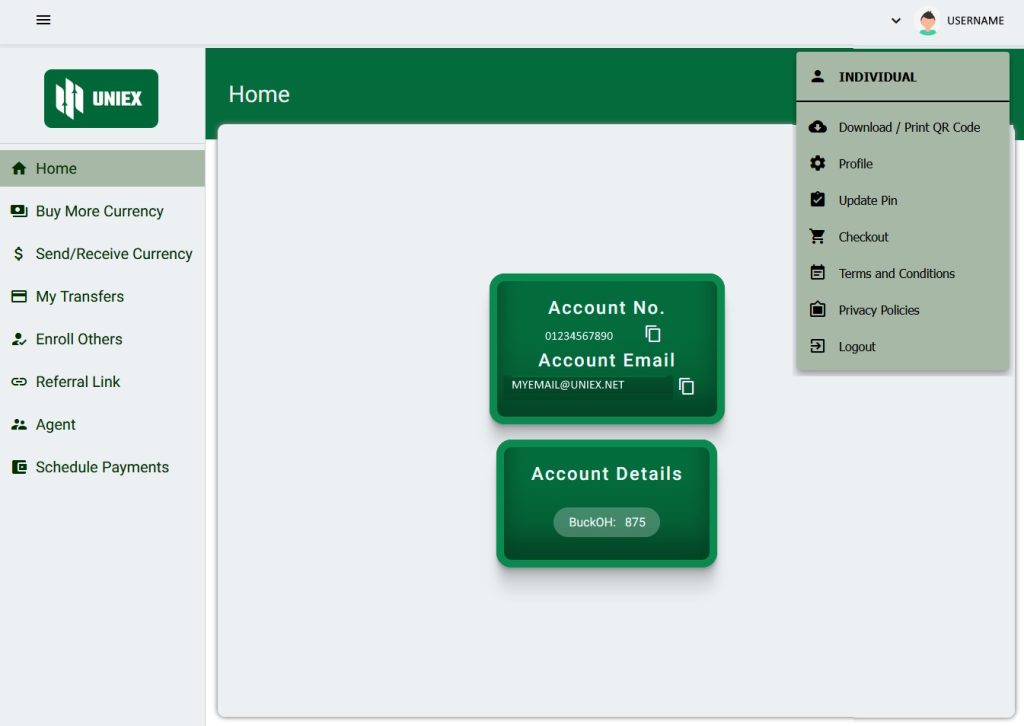This screenshot has height=726, width=1024.
Task: Go to Buy More Currency
Action: click(99, 211)
